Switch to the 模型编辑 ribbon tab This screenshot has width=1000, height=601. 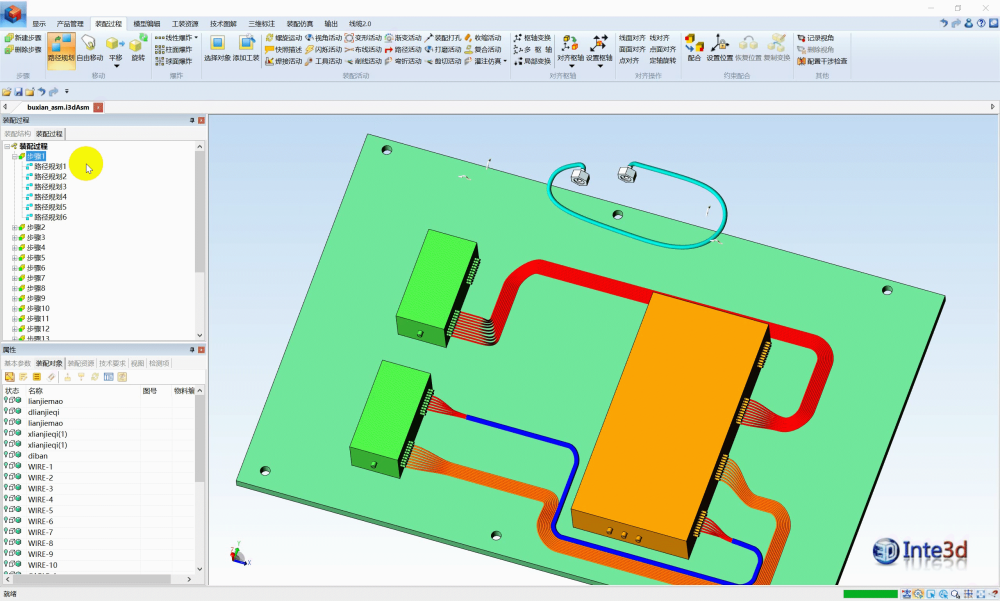coord(147,24)
